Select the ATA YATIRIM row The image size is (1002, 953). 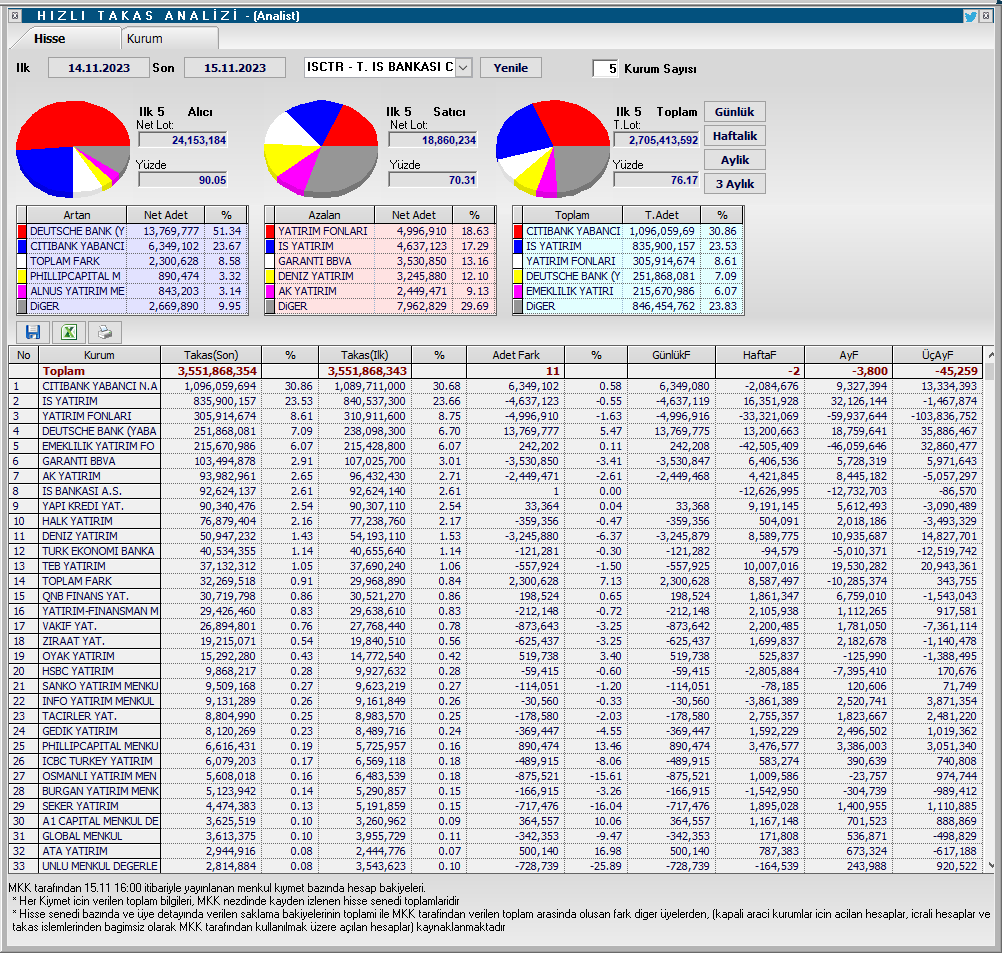[x=495, y=851]
